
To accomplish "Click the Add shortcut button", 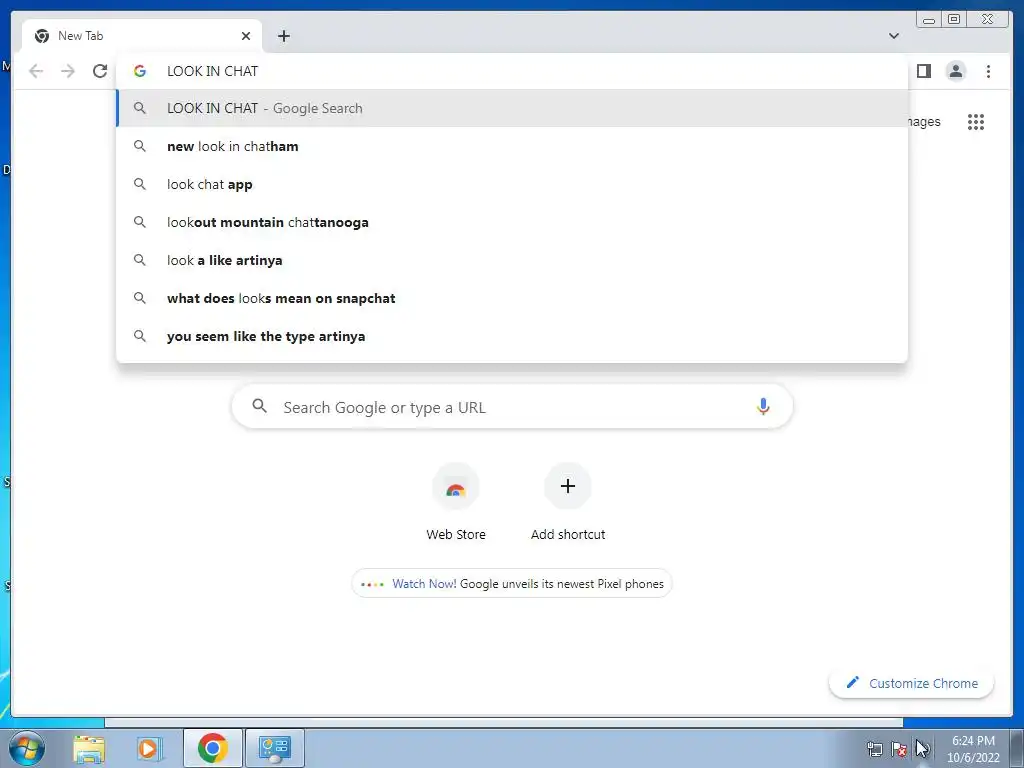I will (x=568, y=503).
